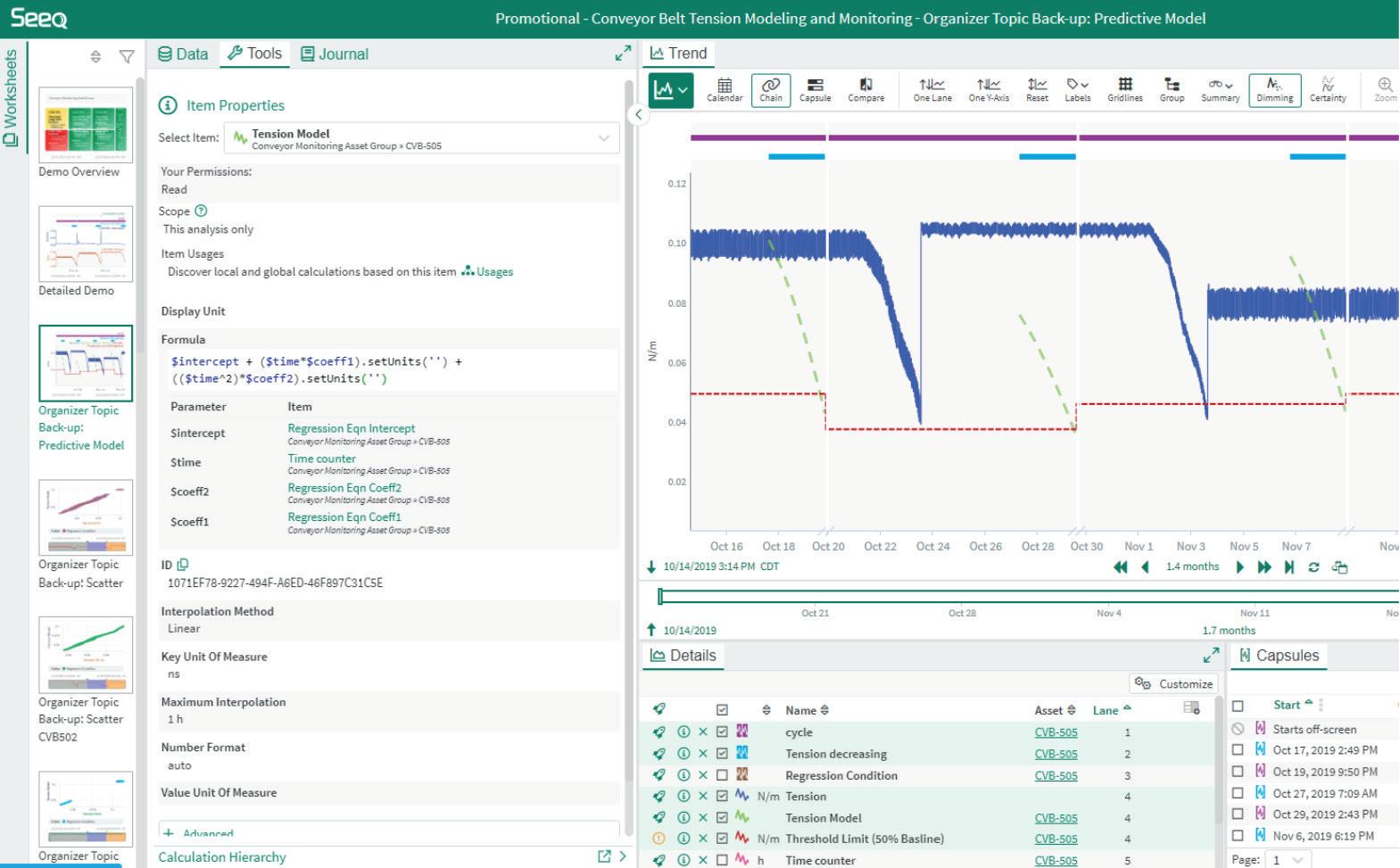Viewport: 1400px width, 868px height.
Task: Remove the cycle row with X icon
Action: [703, 732]
